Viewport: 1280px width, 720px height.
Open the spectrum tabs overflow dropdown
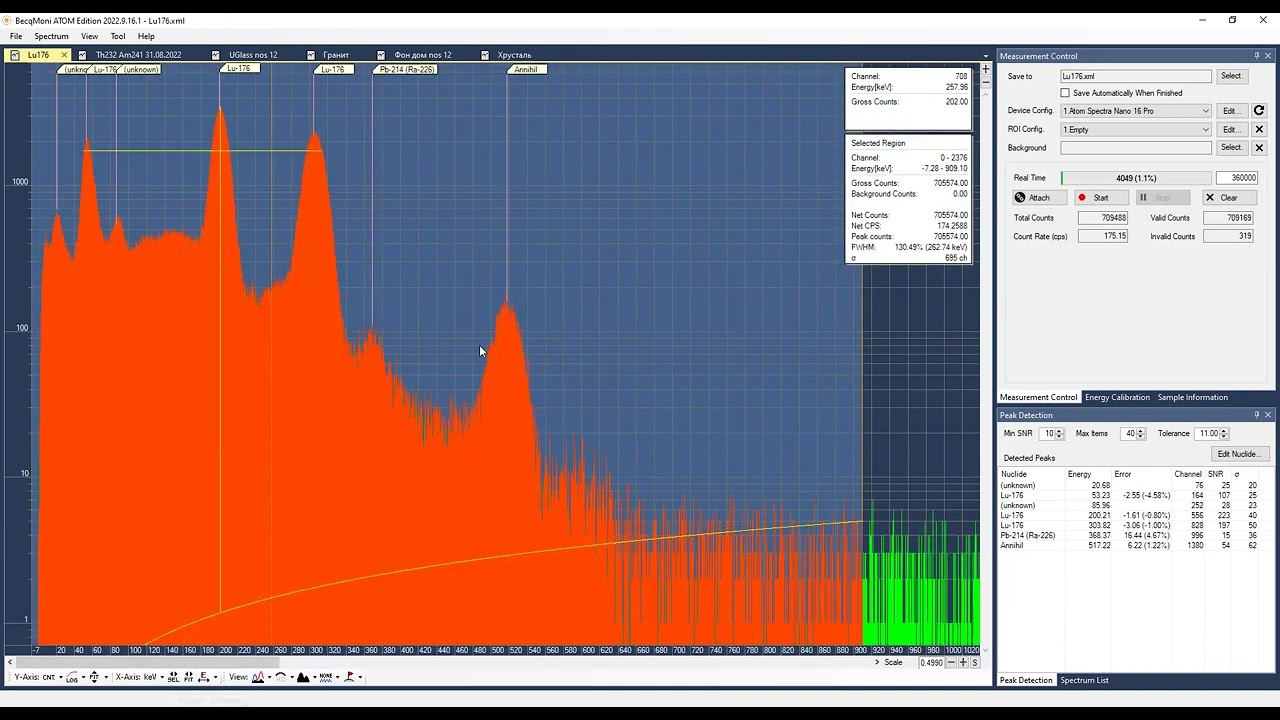[x=986, y=56]
